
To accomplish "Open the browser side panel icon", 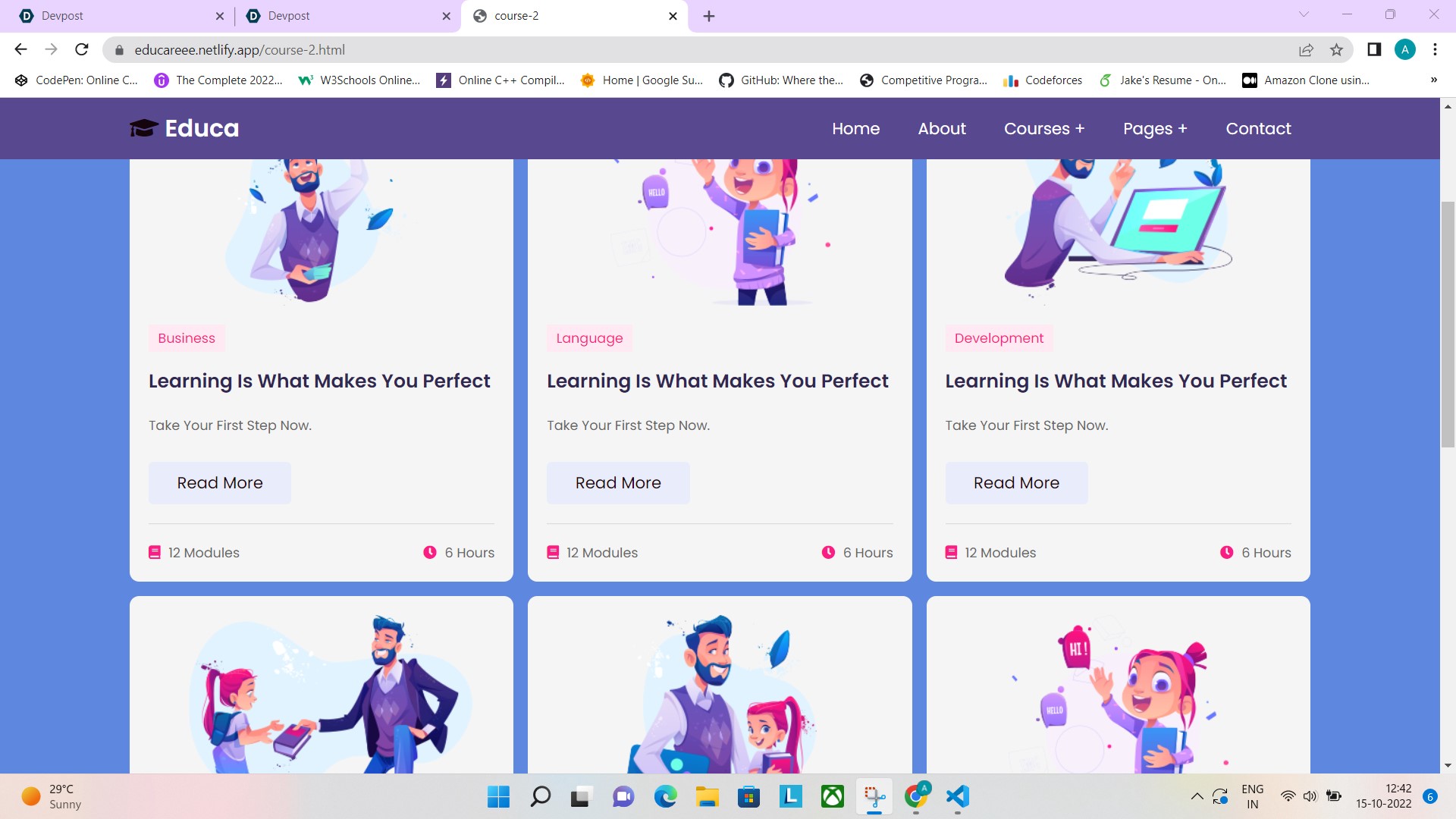I will (x=1373, y=50).
